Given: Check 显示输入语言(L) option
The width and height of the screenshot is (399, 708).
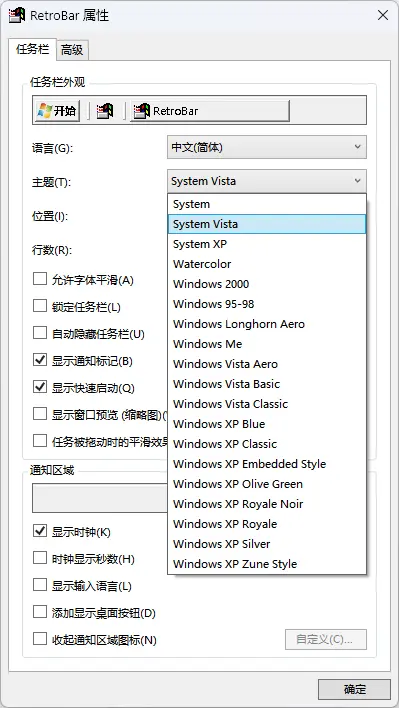Looking at the screenshot, I should (40, 585).
